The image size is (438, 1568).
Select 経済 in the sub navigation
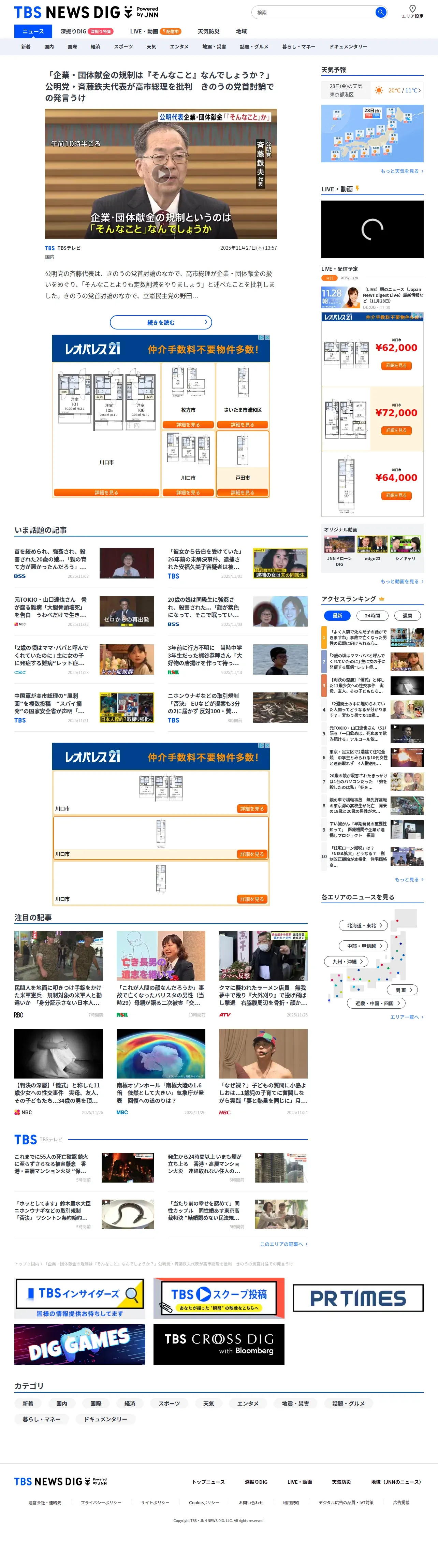(x=96, y=46)
